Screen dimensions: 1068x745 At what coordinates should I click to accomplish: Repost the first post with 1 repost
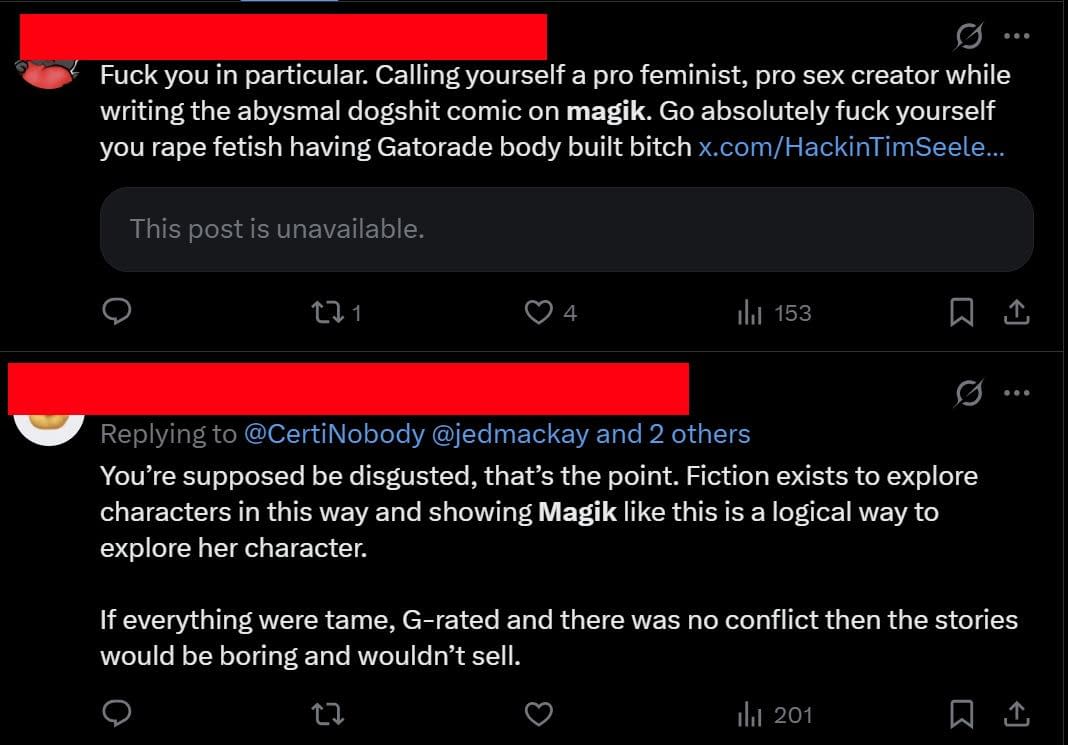tap(325, 313)
